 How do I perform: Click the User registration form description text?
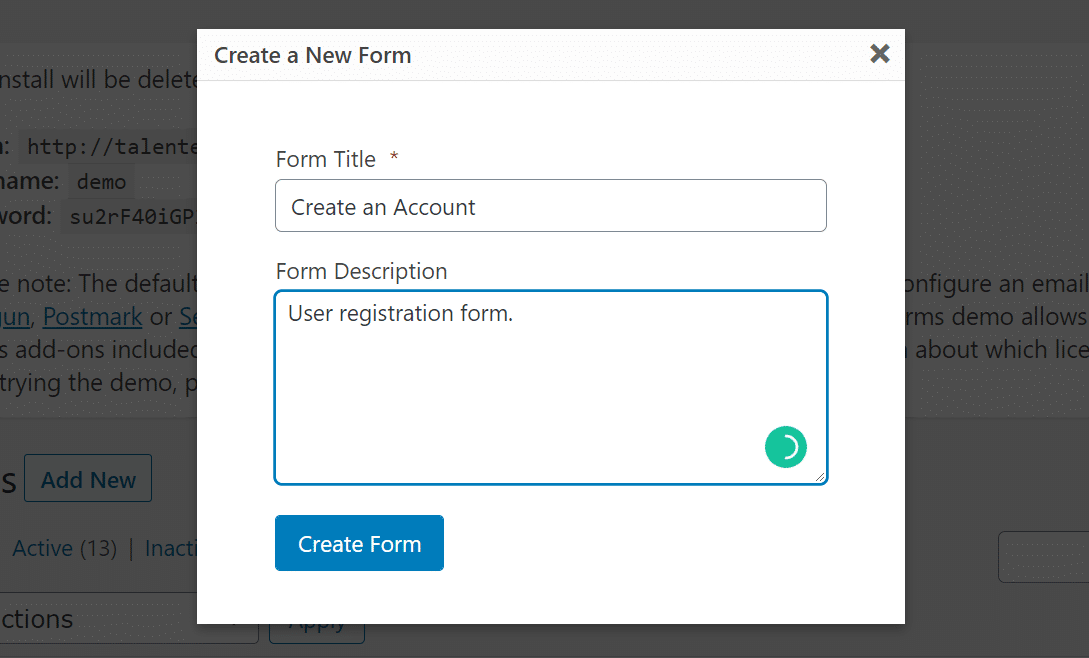[x=399, y=313]
